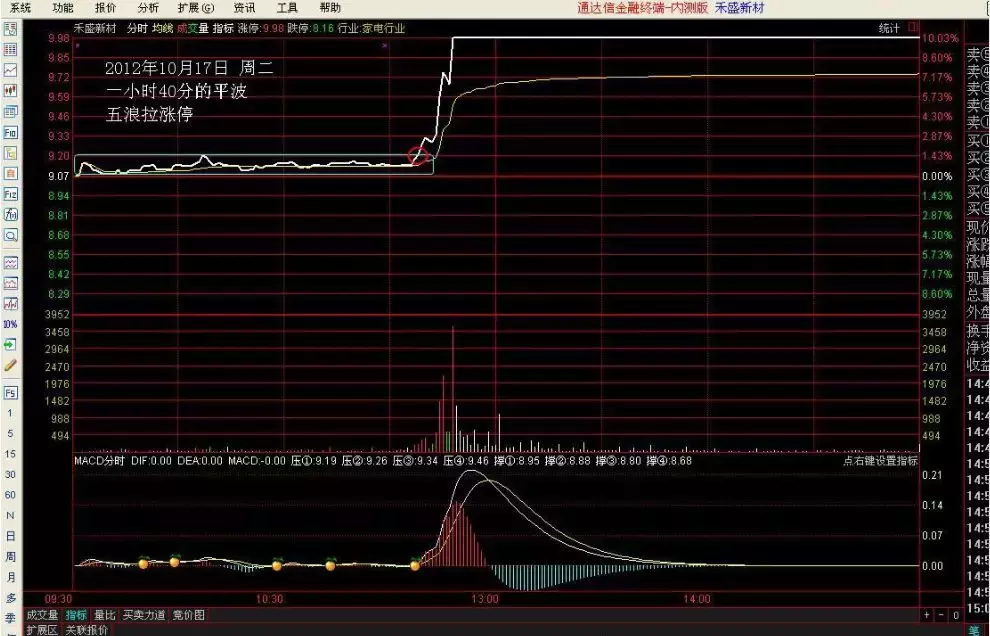Screen dimensions: 990x636
Task: Open the 工具 menu
Action: 287,8
